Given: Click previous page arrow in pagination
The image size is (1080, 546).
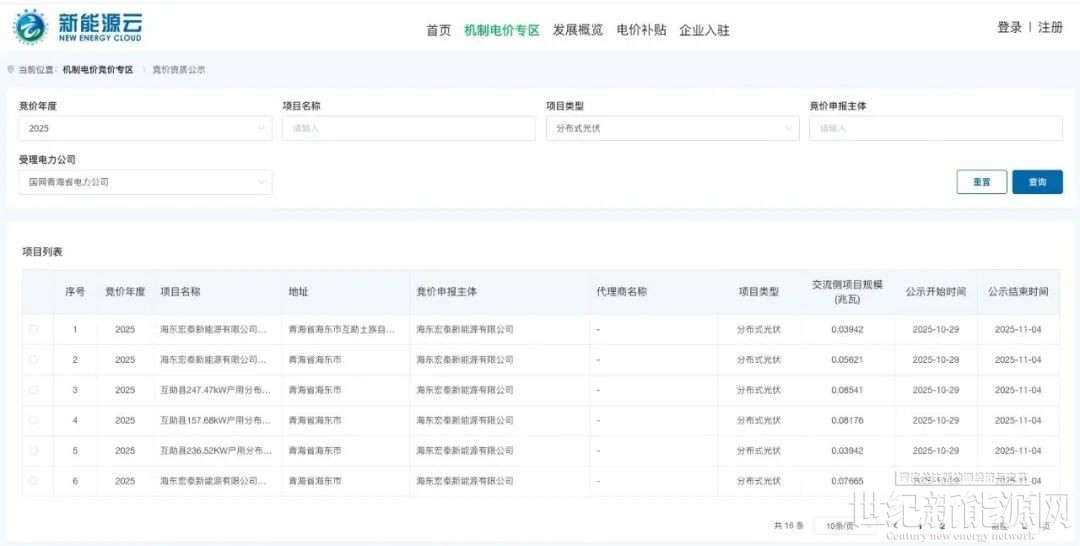Looking at the screenshot, I should click(x=893, y=525).
